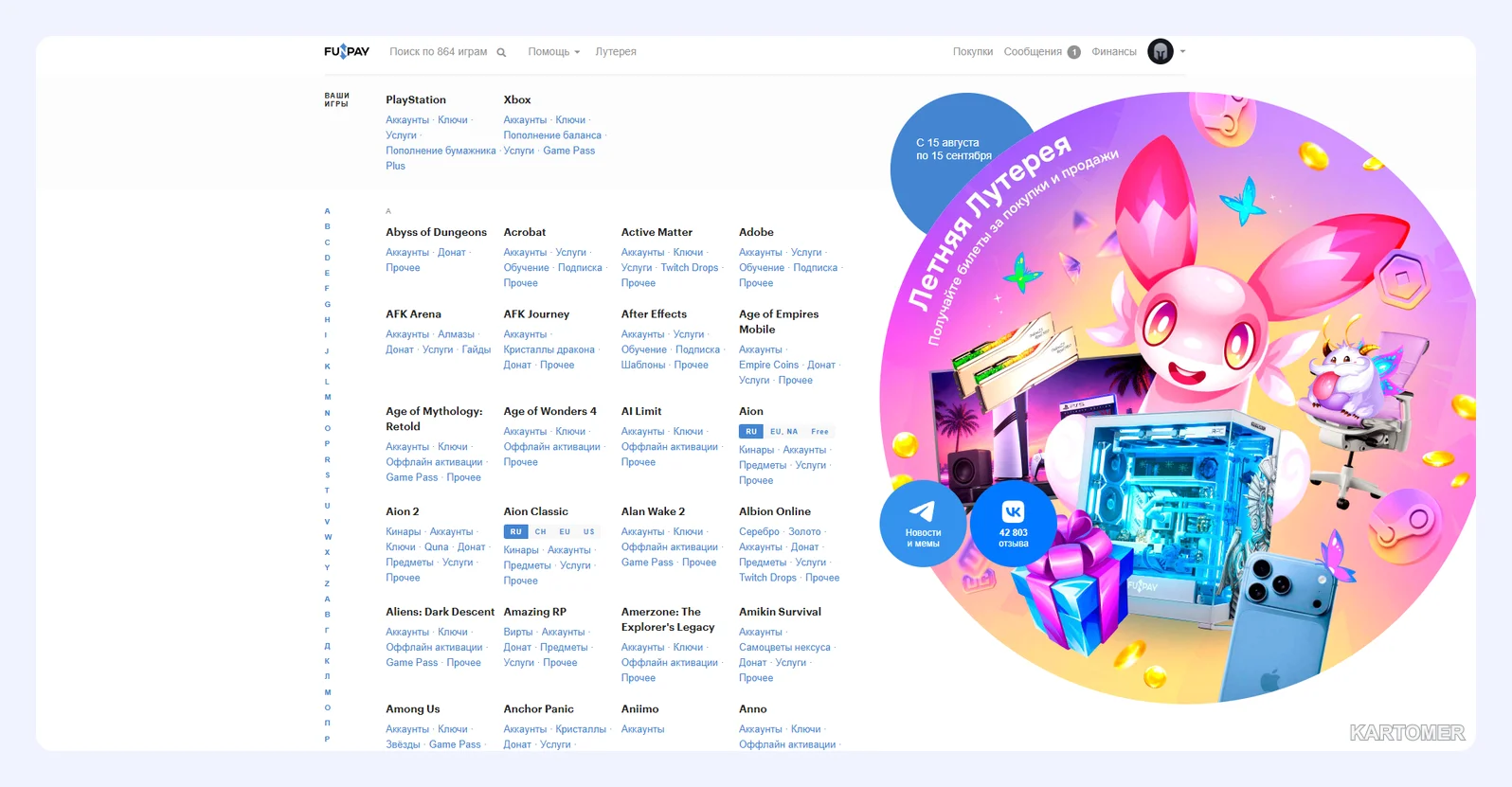Click the search magnifier icon
This screenshot has height=787, width=1512.
click(x=501, y=52)
